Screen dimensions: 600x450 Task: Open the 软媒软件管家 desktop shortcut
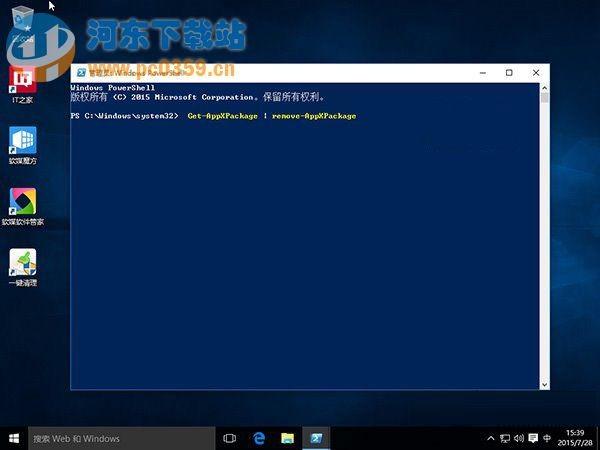point(23,207)
